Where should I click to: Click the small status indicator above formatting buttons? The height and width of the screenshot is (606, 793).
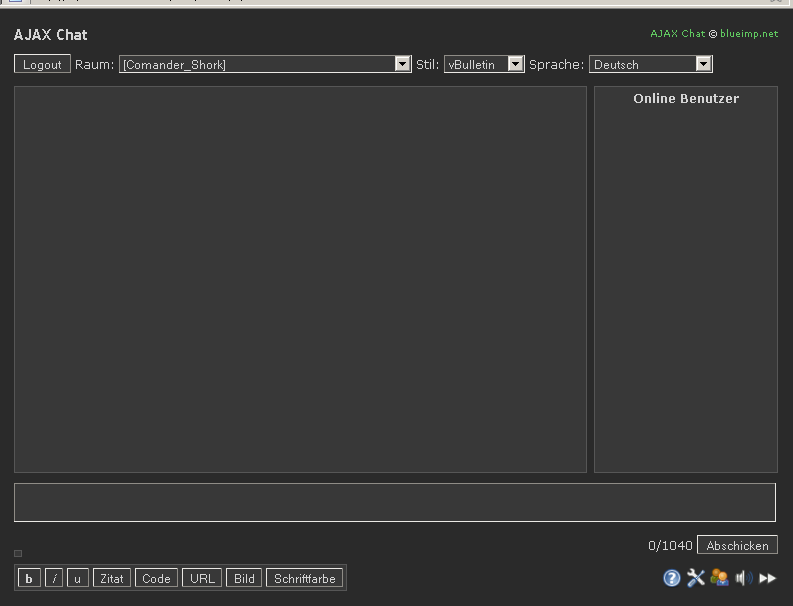[18, 553]
